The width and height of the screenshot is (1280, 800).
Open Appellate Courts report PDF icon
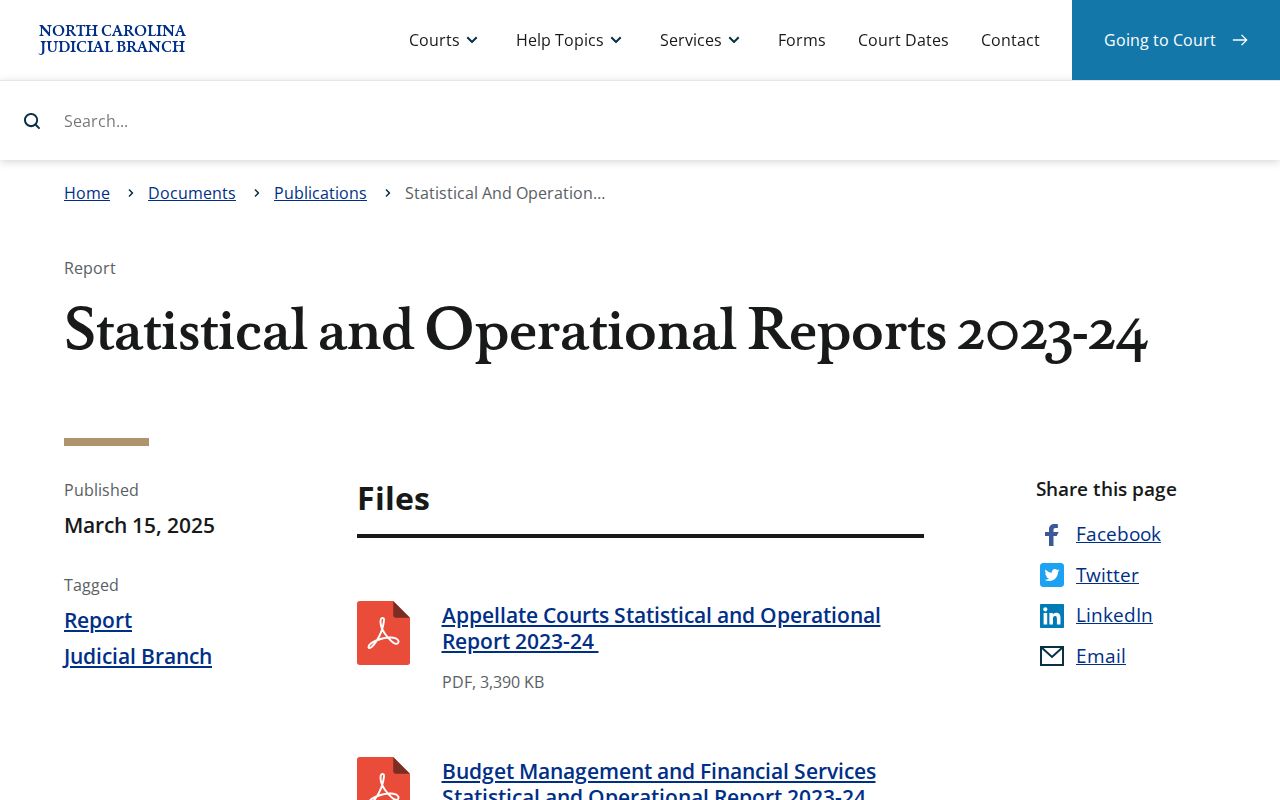coord(383,633)
